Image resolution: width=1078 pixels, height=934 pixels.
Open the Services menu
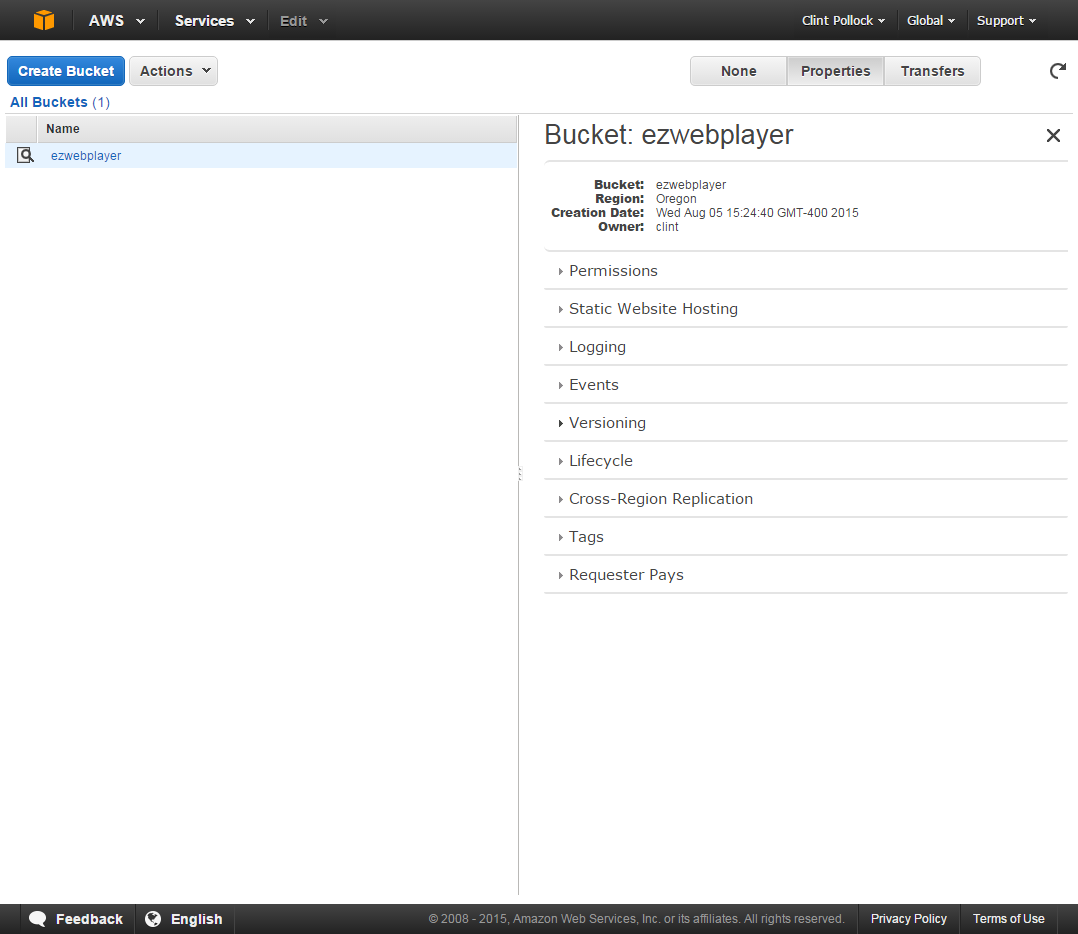pos(214,21)
